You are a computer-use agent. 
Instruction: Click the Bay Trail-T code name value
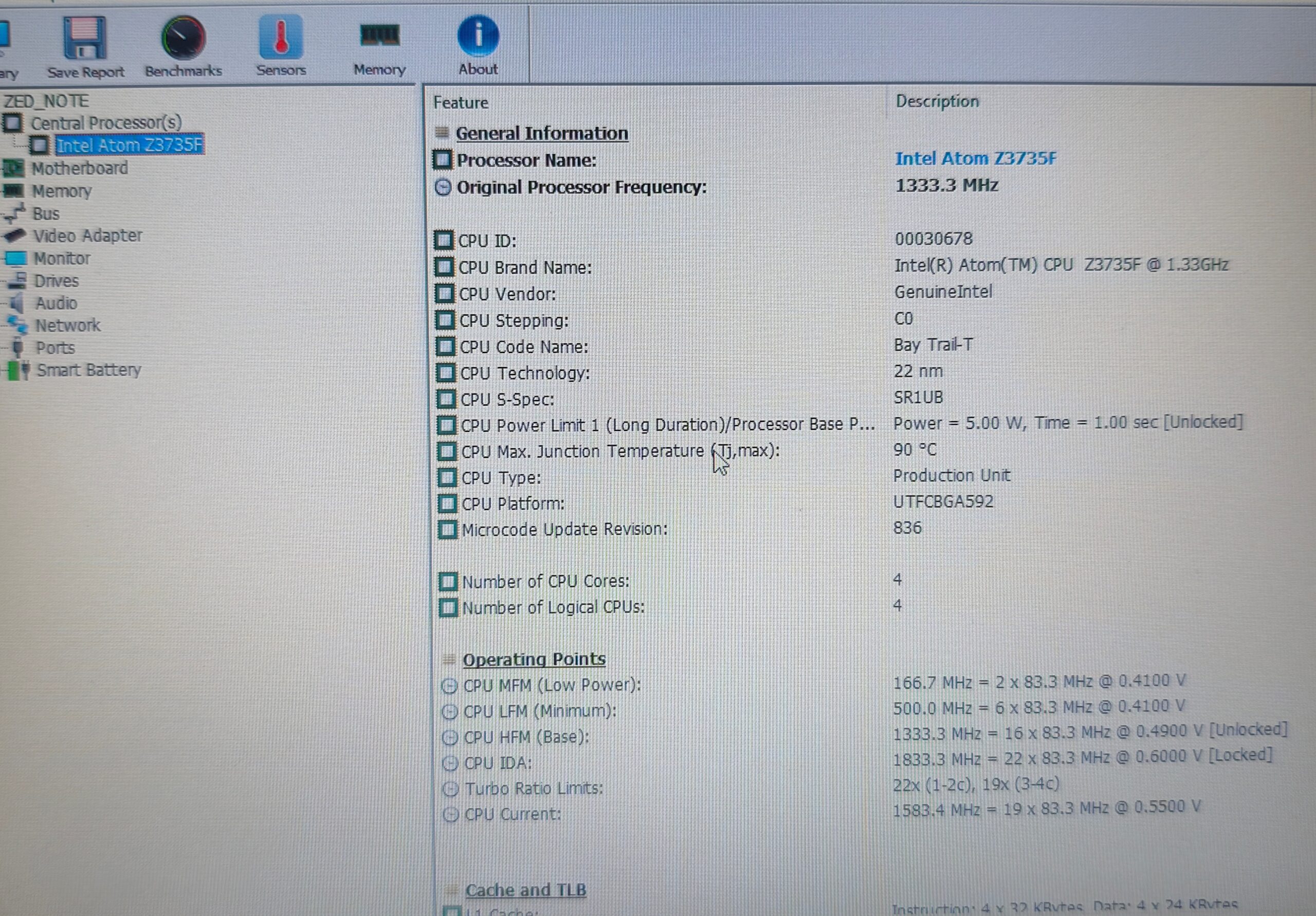click(x=934, y=345)
